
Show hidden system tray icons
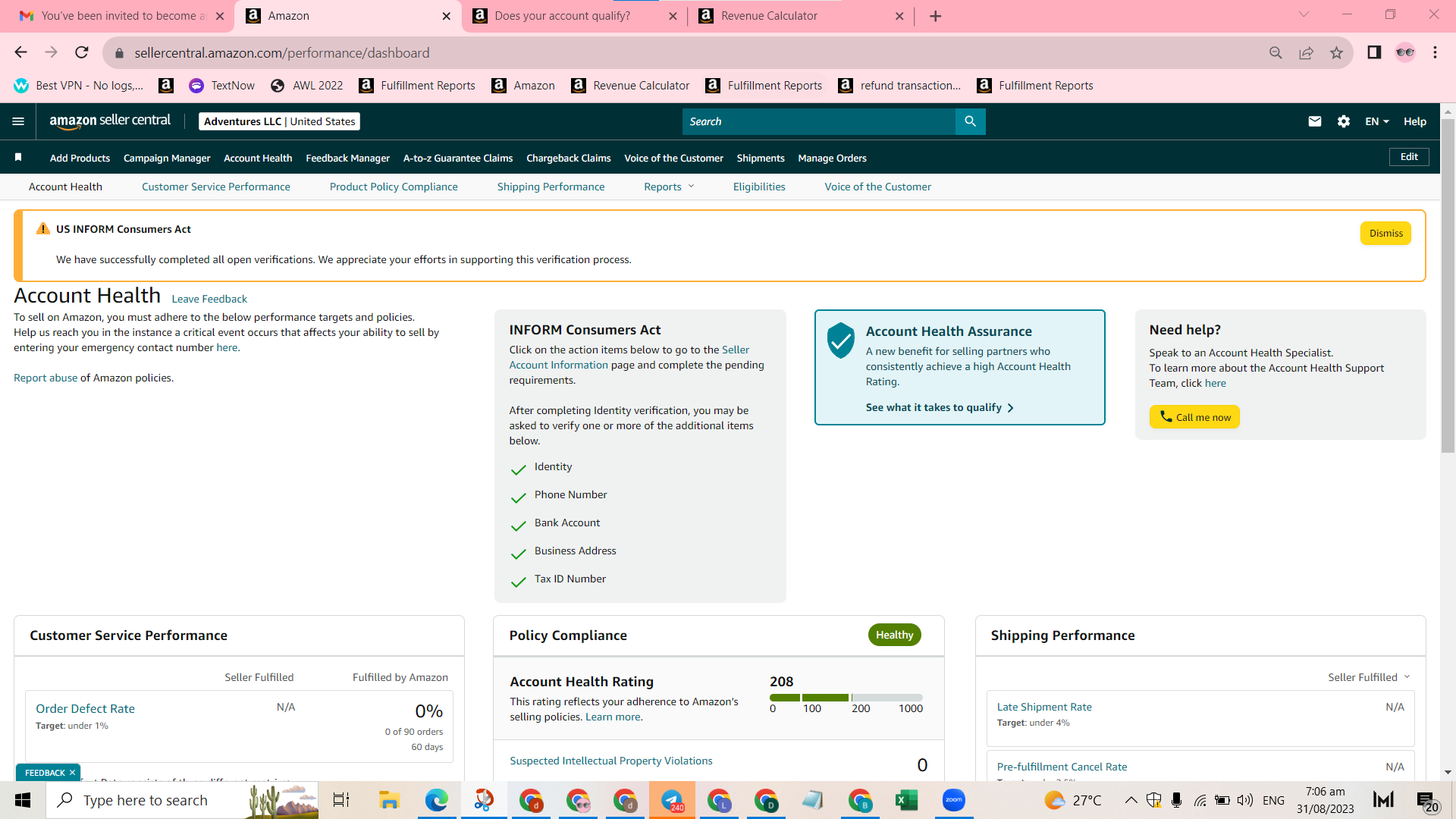pyautogui.click(x=1131, y=800)
